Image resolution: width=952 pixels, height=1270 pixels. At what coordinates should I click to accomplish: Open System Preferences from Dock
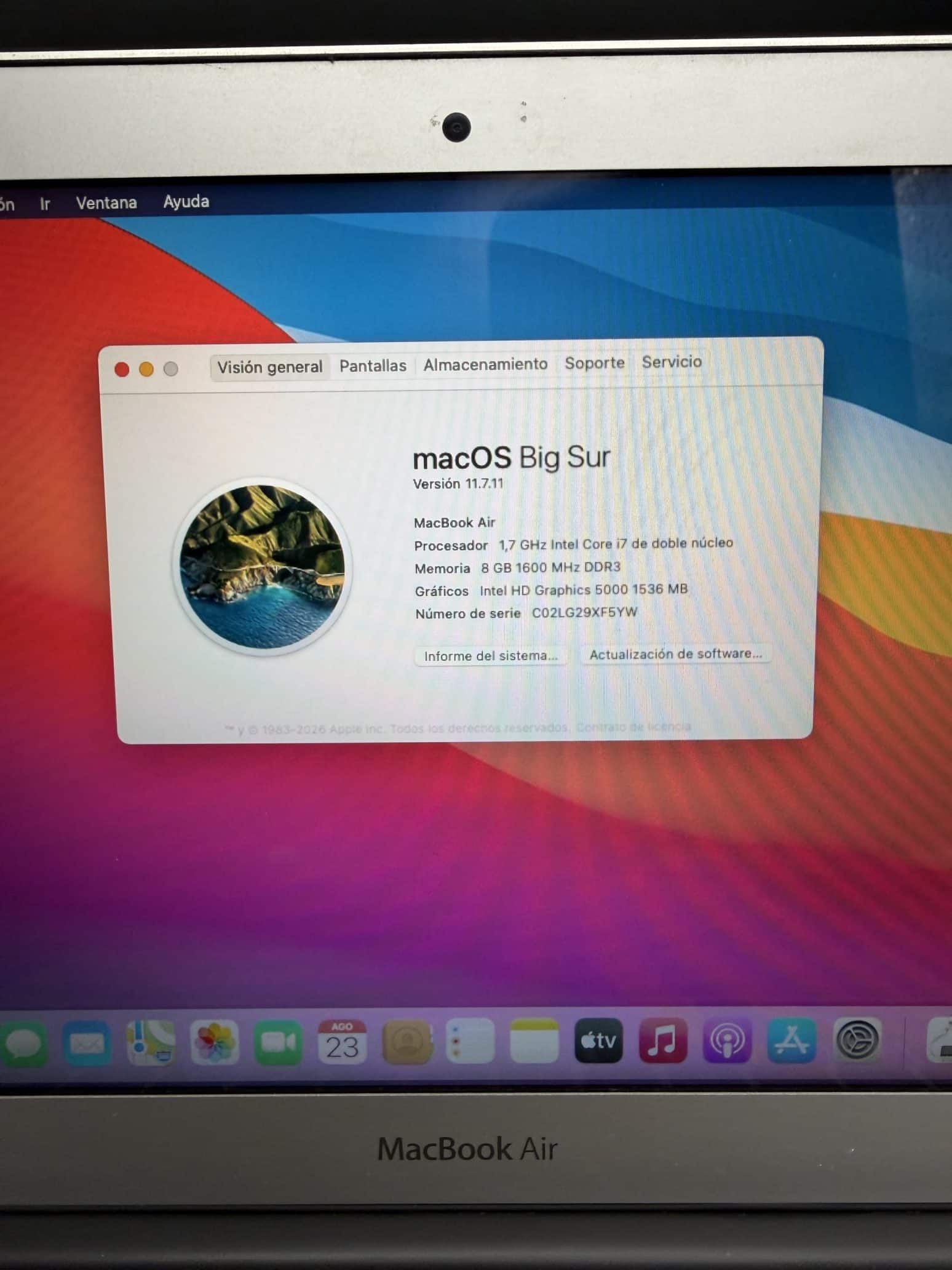tap(857, 1040)
